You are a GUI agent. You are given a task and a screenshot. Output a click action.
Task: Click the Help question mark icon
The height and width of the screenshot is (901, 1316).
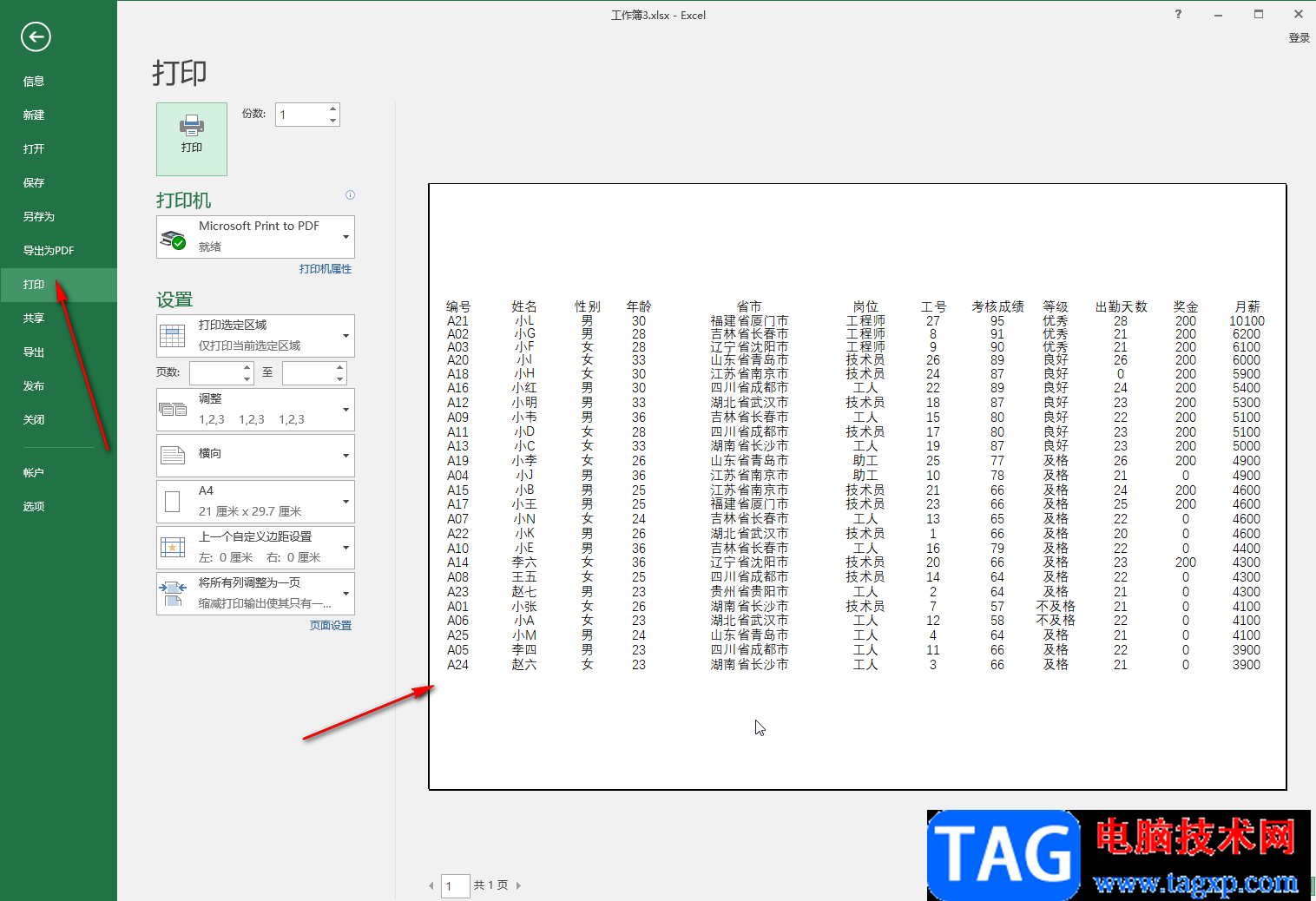pyautogui.click(x=1178, y=14)
